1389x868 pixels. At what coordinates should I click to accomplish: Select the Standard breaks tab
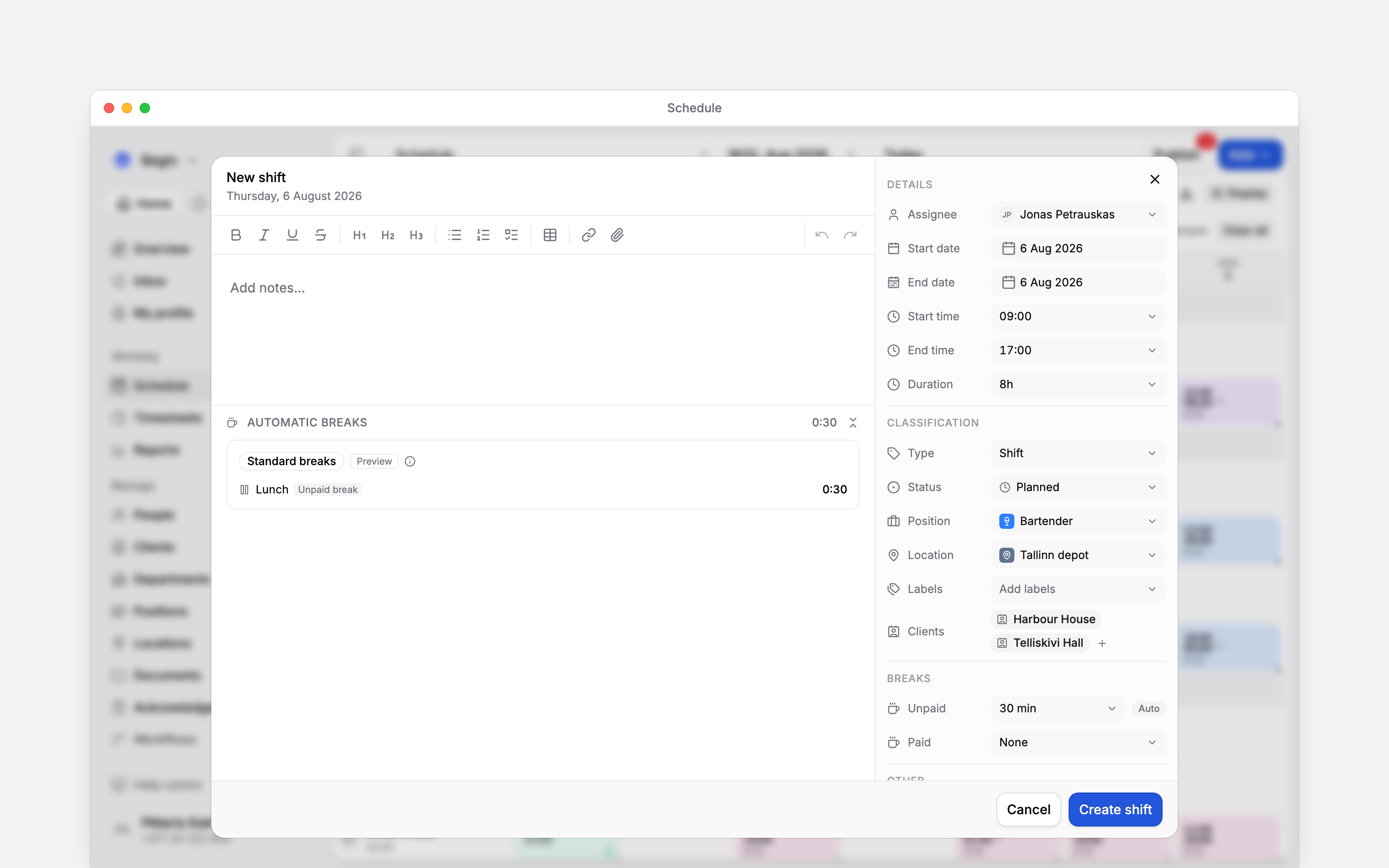(291, 461)
